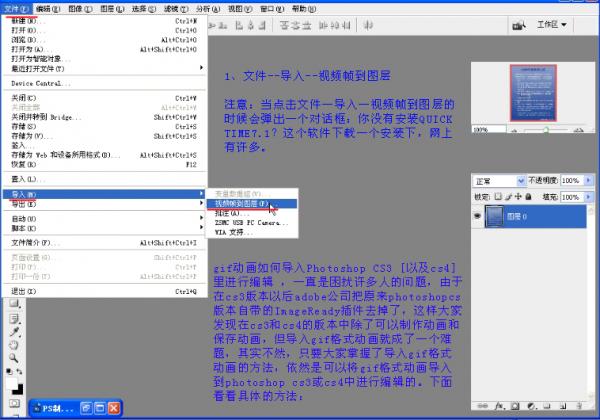Screen dimensions: 600x420
Task: Open the 视图 menu
Action: pos(240,8)
